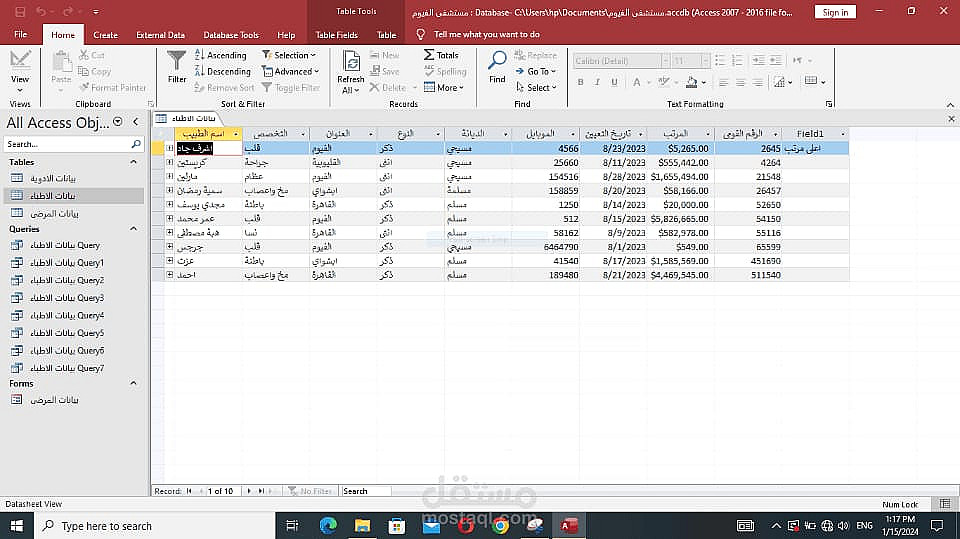The height and width of the screenshot is (539, 960).
Task: Switch to External Data tab
Action: pyautogui.click(x=160, y=35)
